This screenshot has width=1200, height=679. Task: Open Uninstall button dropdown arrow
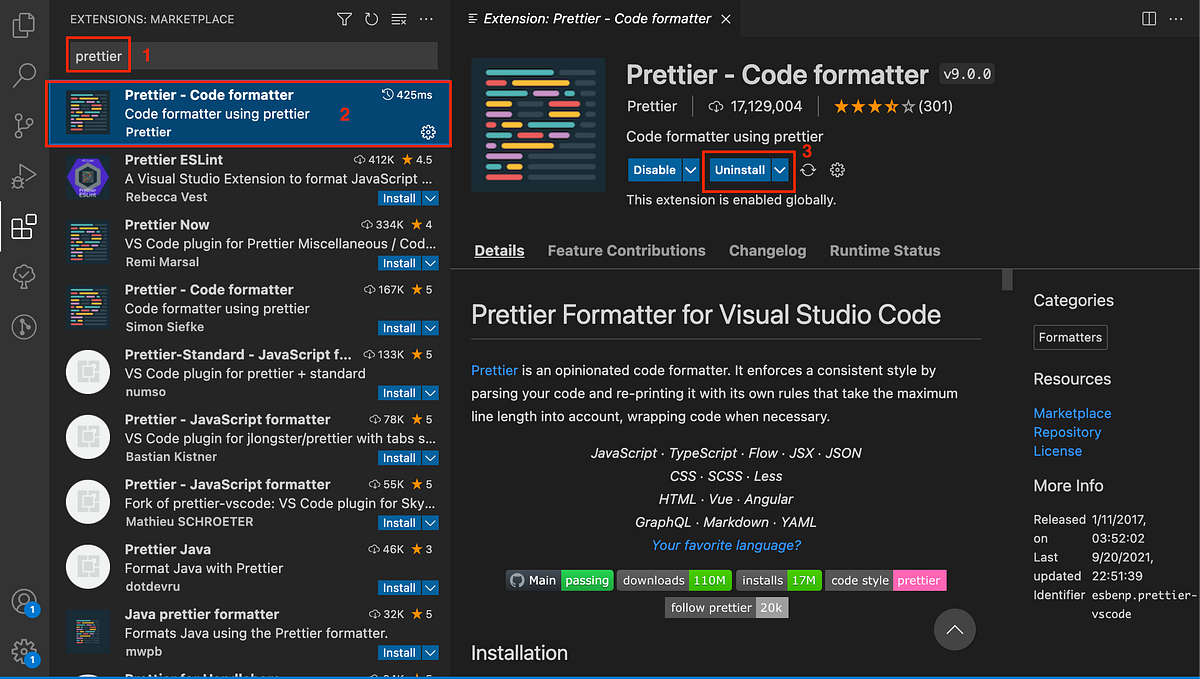tap(780, 170)
